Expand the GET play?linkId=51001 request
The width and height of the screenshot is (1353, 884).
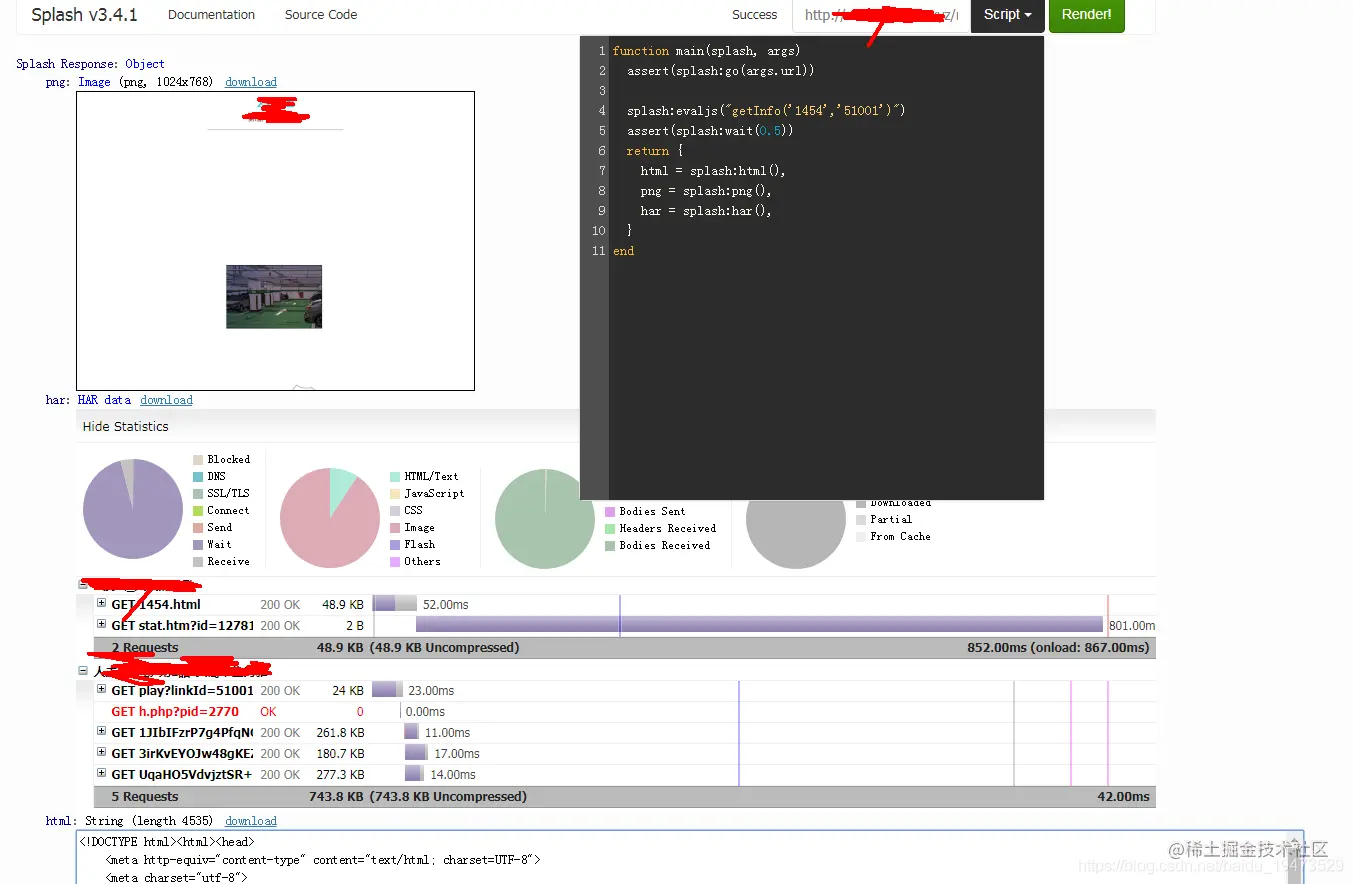click(101, 690)
